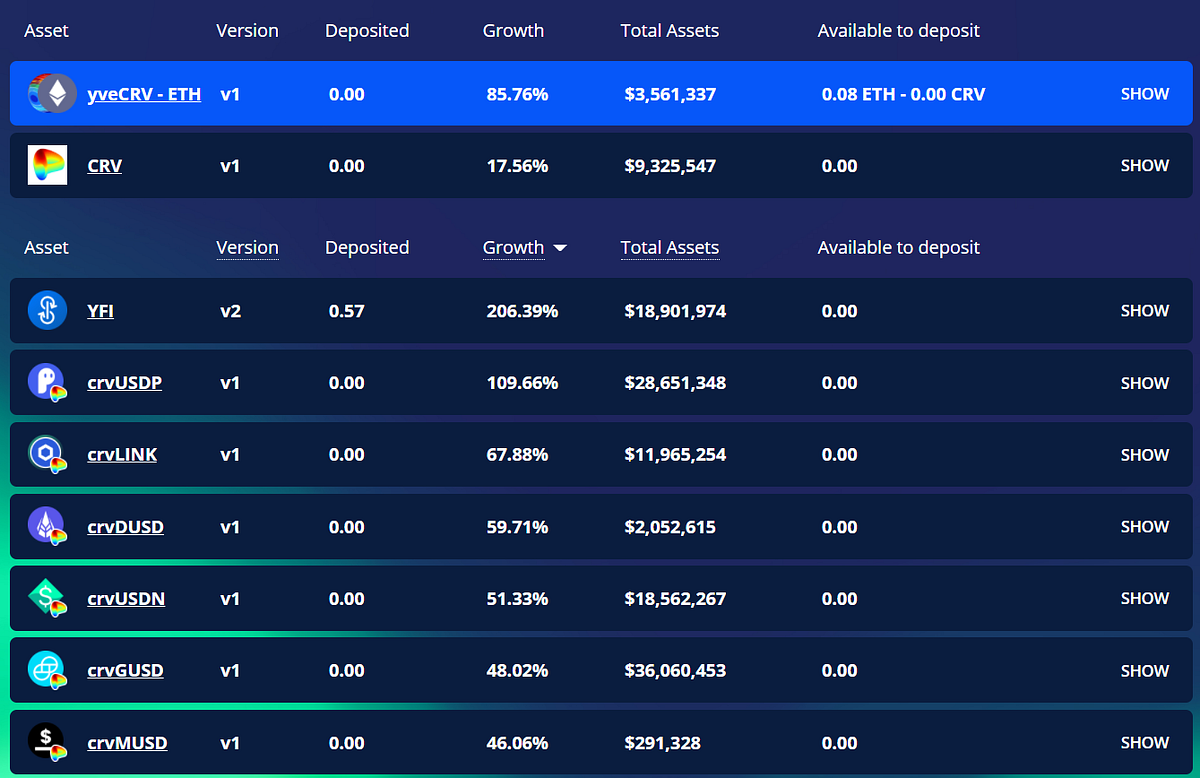Click the YFI blue logo icon
This screenshot has width=1200, height=778.
[47, 311]
